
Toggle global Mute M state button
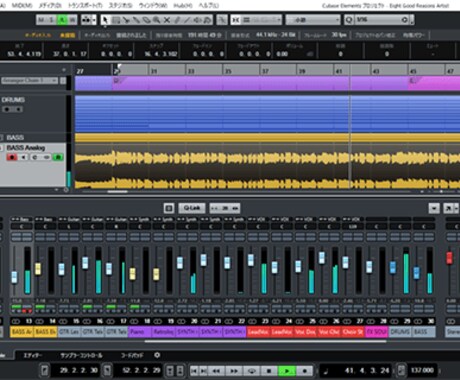tap(41, 20)
